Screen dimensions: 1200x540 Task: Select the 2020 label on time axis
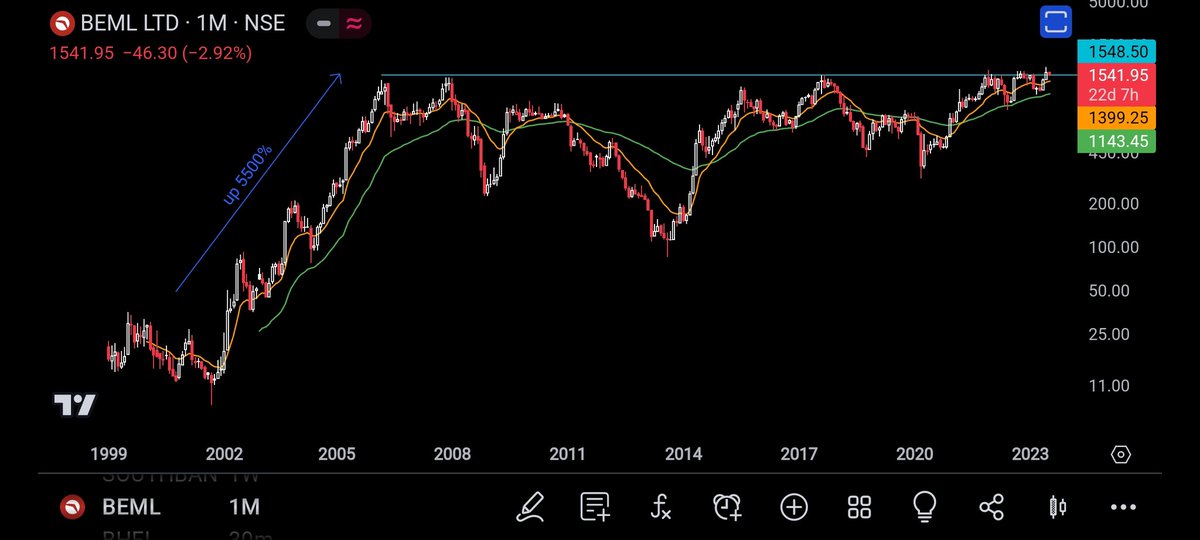coord(914,454)
